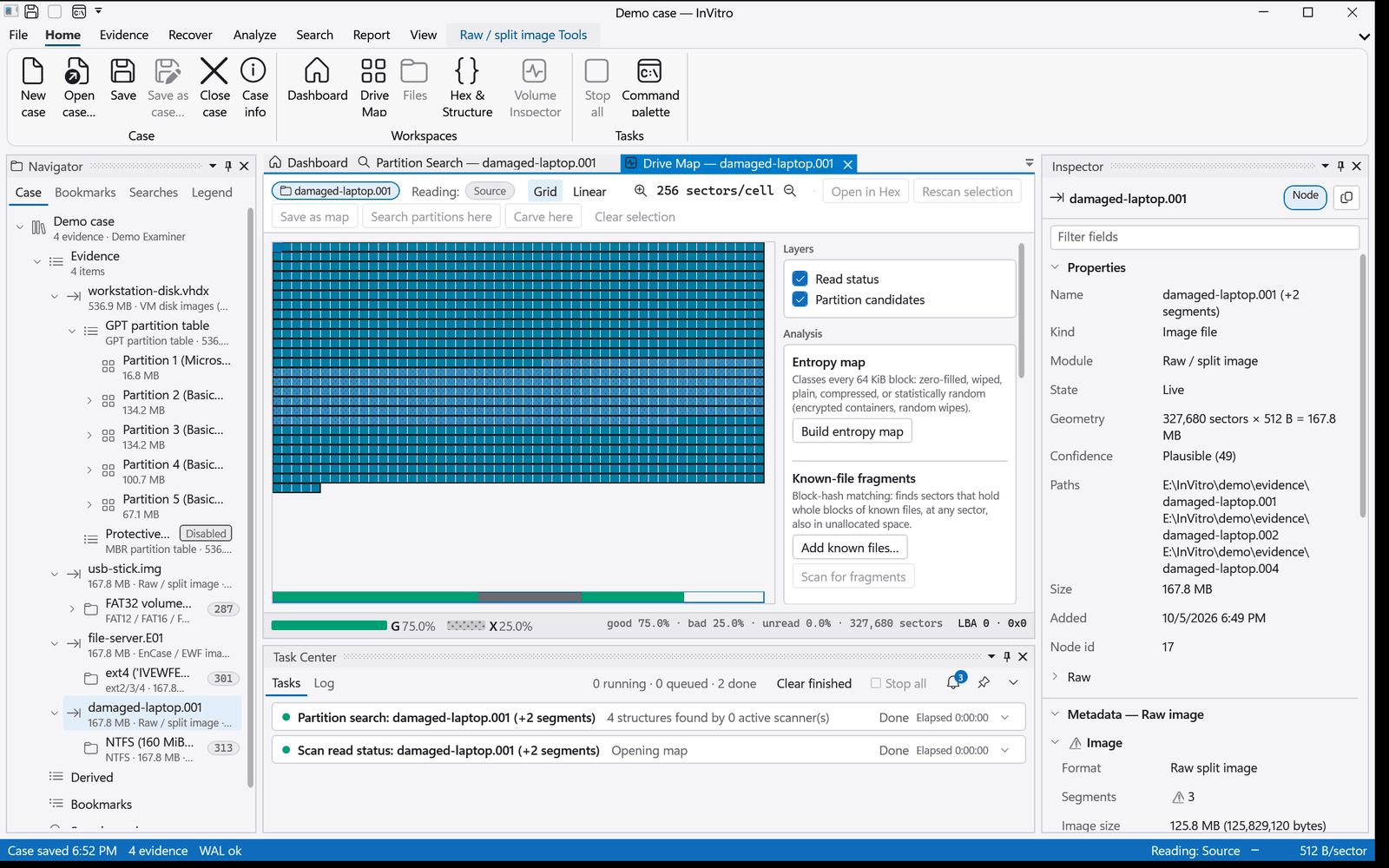Click the good 75.0% green legend bar
The image size is (1389, 868).
pos(329,626)
